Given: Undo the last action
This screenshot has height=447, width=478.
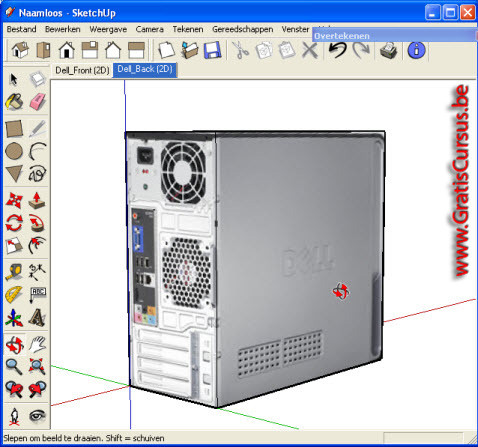Looking at the screenshot, I should [337, 50].
